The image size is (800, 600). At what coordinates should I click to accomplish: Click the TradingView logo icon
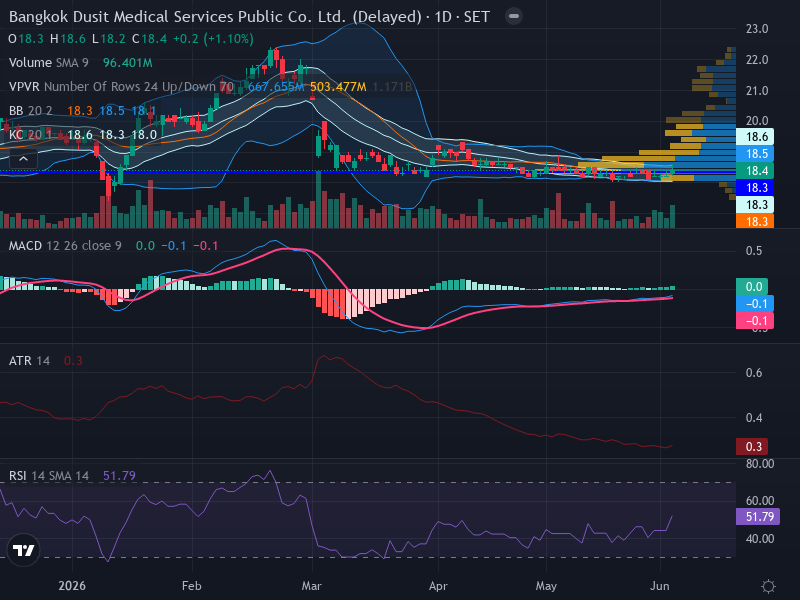point(23,550)
